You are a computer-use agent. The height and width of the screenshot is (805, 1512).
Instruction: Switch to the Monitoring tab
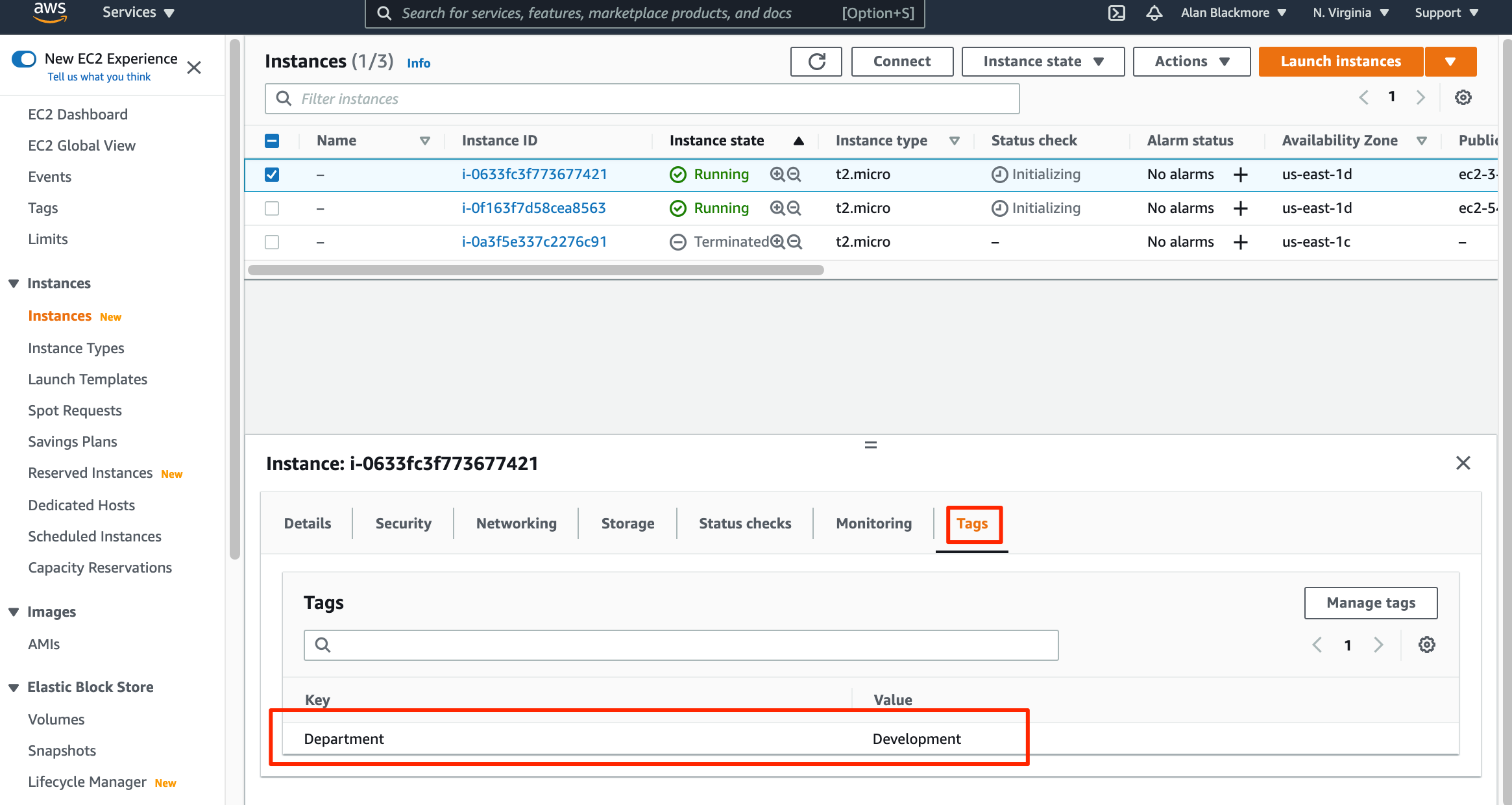pos(873,523)
